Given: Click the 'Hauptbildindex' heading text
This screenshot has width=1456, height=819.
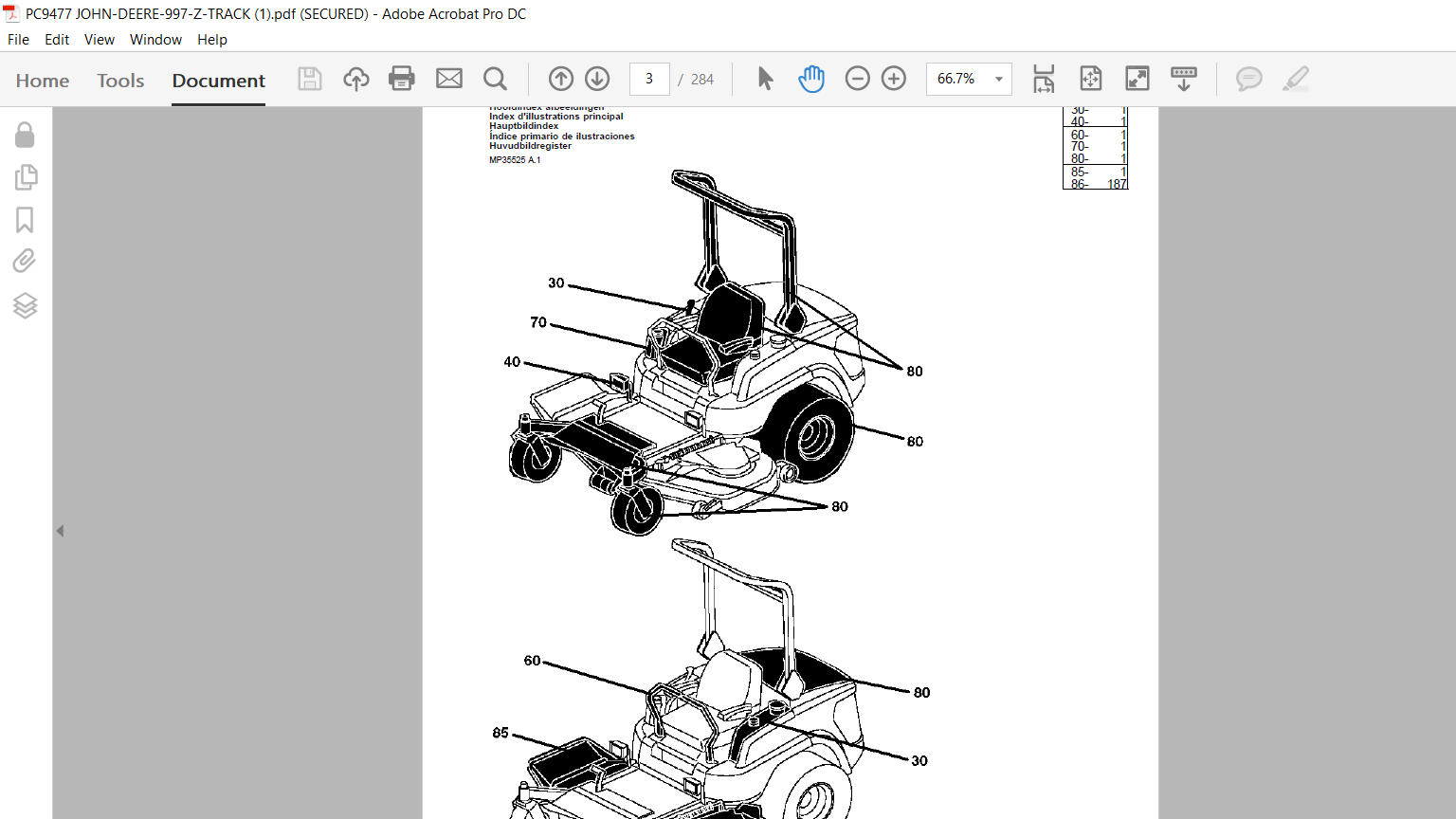Looking at the screenshot, I should pos(524,126).
